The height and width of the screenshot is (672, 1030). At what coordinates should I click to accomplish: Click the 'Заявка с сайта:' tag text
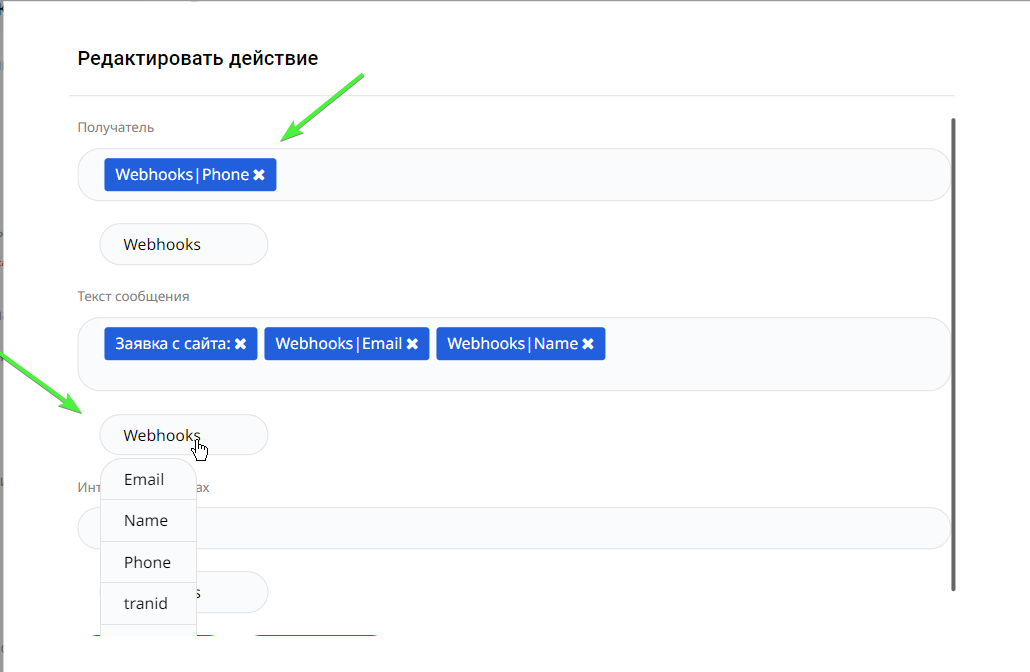[172, 344]
